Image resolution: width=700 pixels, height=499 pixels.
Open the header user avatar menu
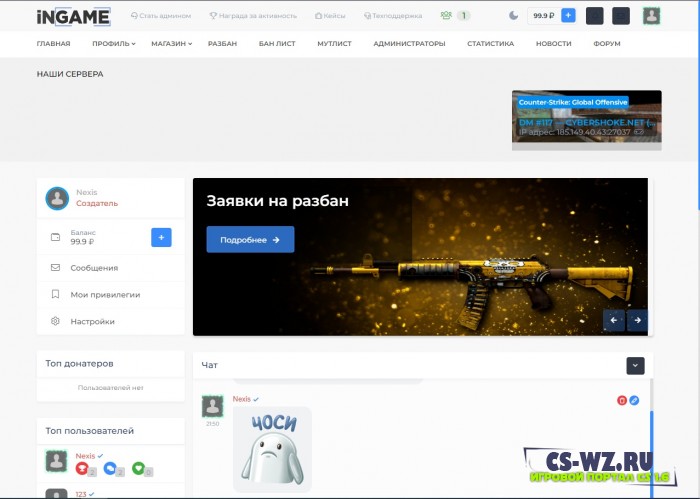coord(651,16)
